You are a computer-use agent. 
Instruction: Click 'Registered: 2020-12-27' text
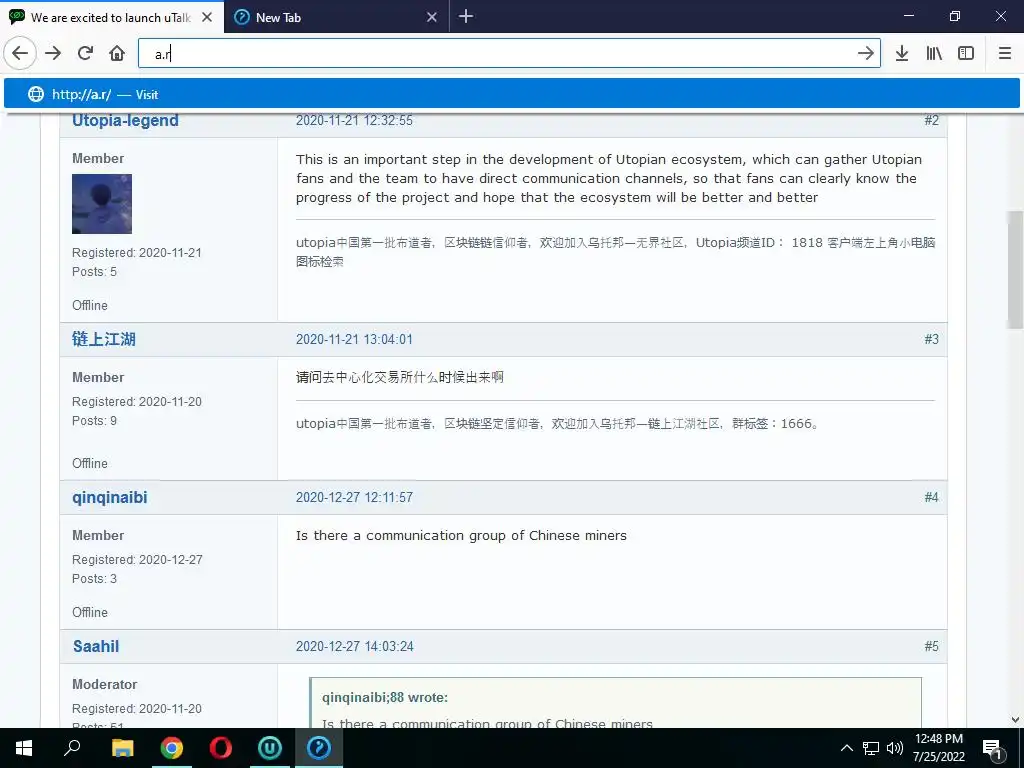(x=137, y=560)
